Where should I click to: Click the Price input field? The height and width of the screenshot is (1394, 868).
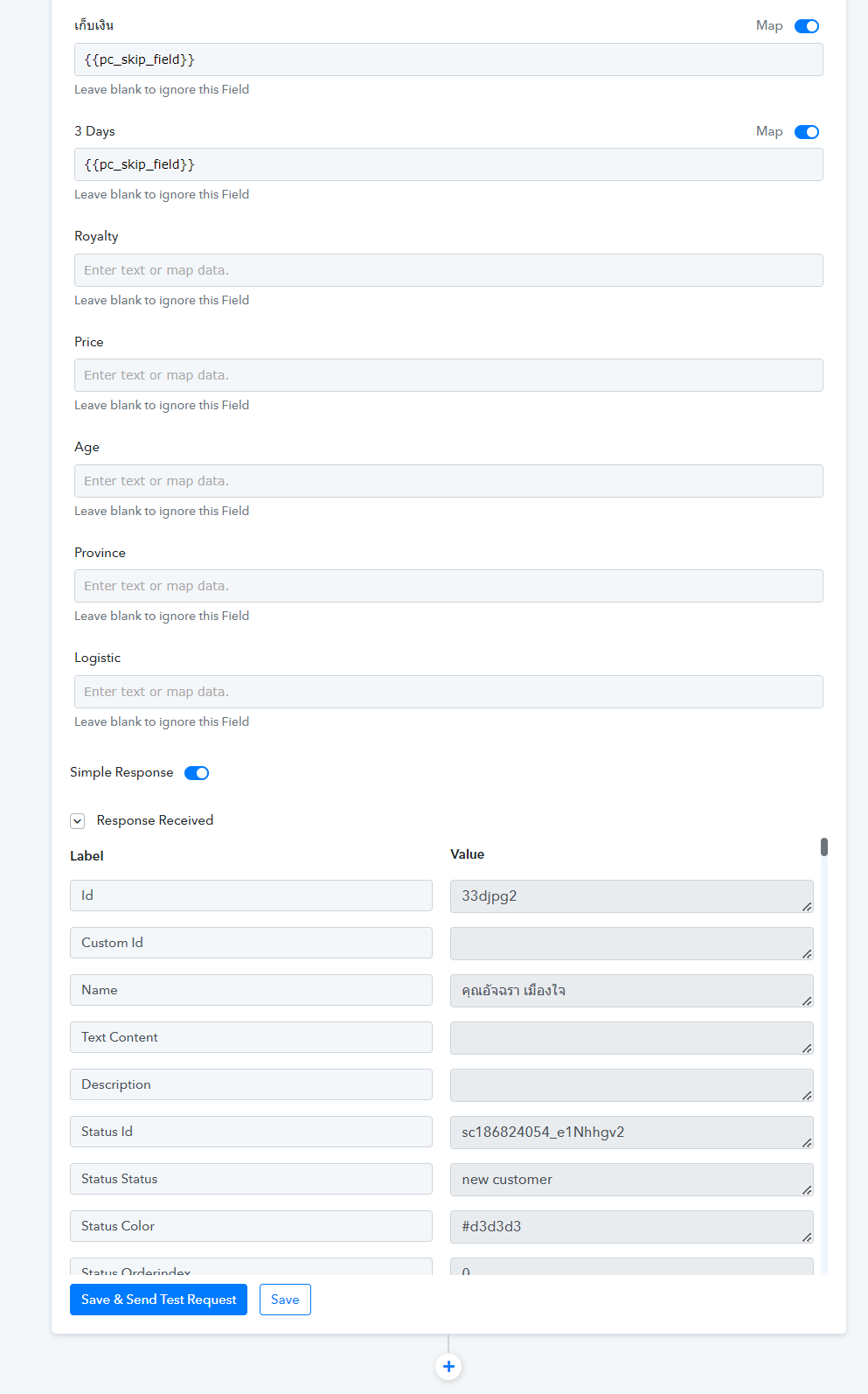[448, 375]
